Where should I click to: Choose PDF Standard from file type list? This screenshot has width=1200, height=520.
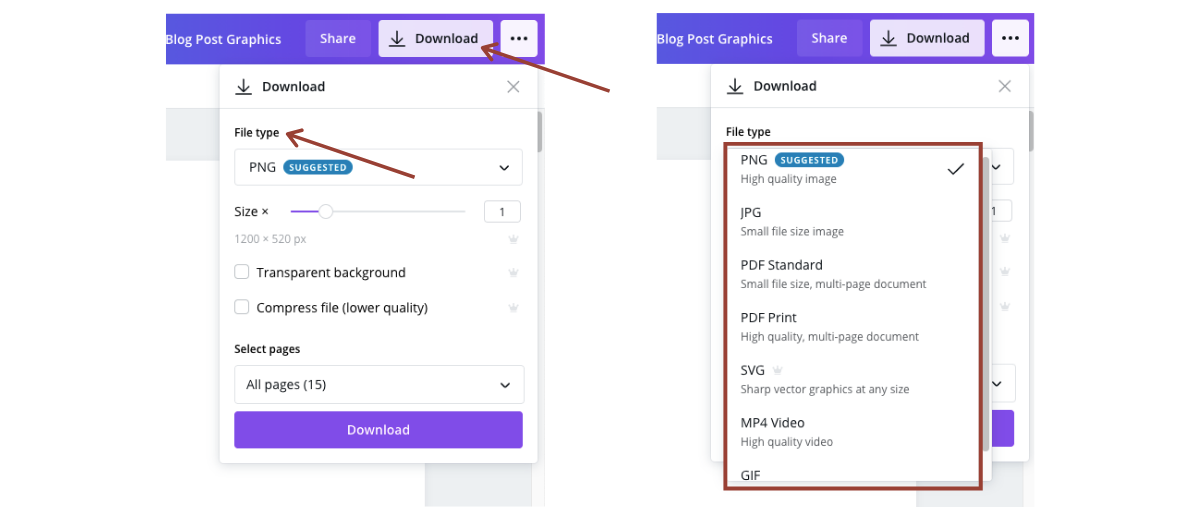(850, 274)
